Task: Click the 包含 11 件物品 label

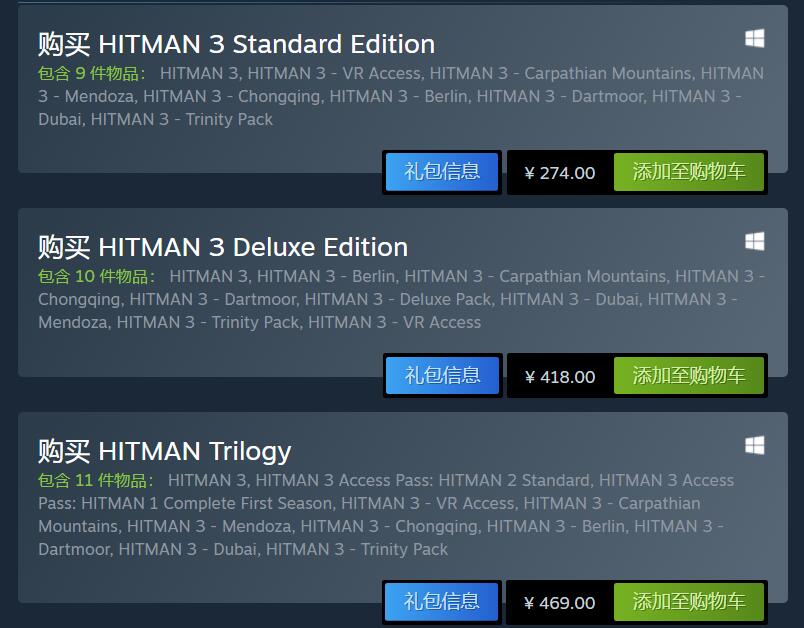Action: click(94, 480)
